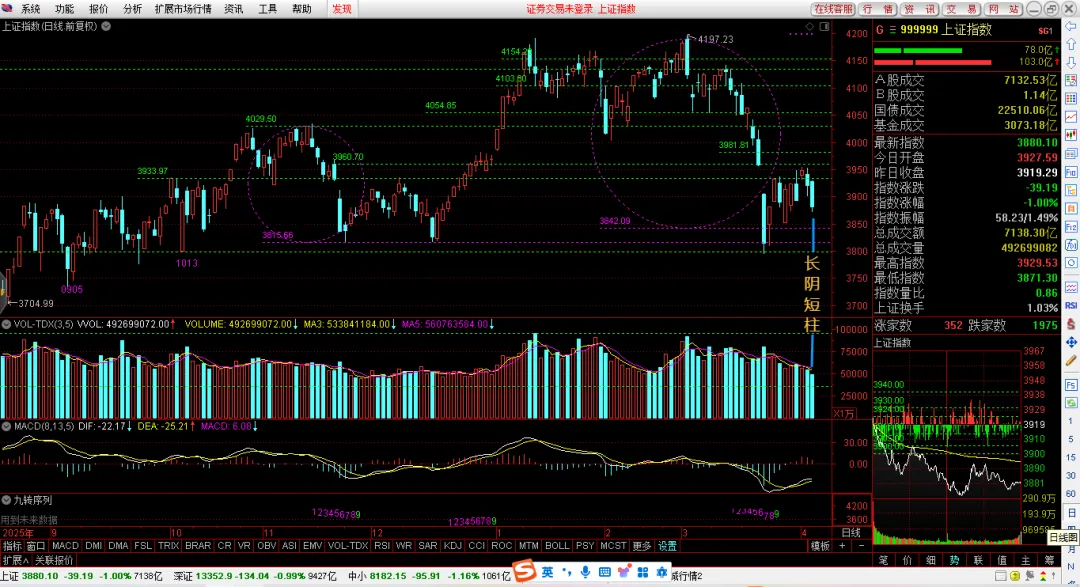Select the 日 daily period in the sidebar
This screenshot has height=587, width=1080.
coord(1071,513)
